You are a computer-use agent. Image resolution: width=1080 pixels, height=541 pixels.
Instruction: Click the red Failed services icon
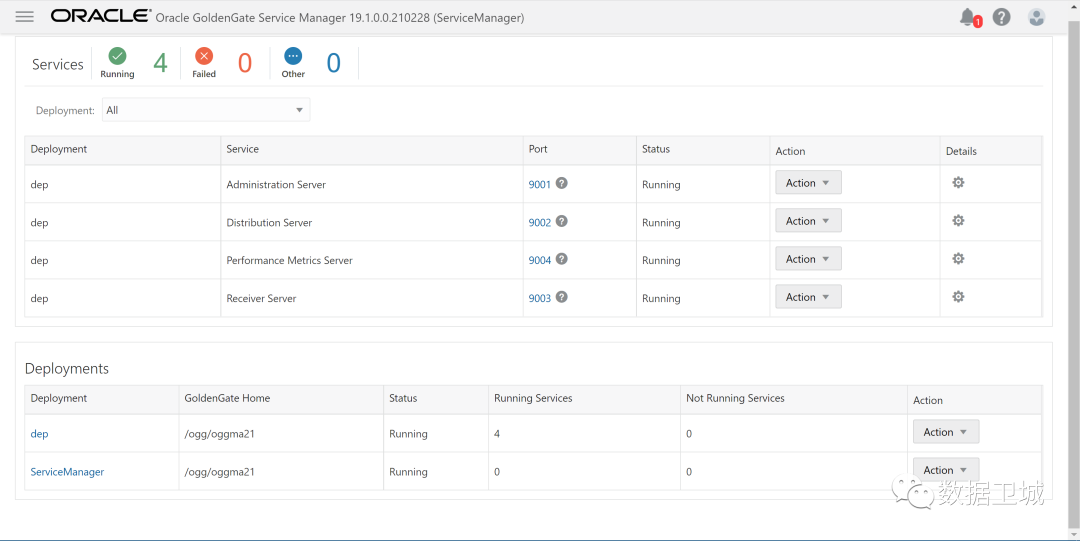[x=204, y=56]
